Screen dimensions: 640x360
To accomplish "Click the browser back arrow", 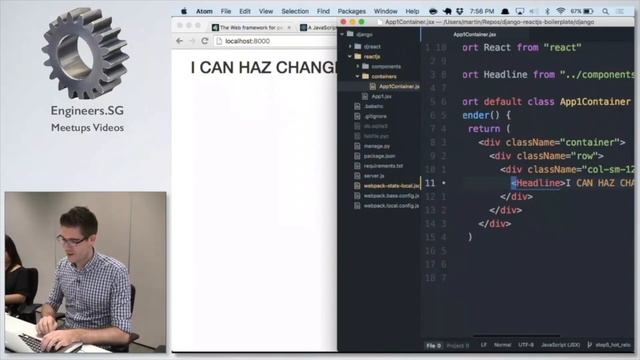I will coord(179,41).
